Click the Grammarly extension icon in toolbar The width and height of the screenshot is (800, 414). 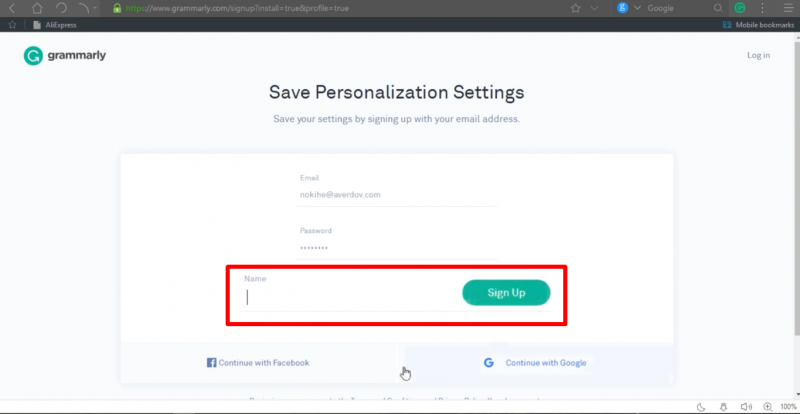(740, 7)
